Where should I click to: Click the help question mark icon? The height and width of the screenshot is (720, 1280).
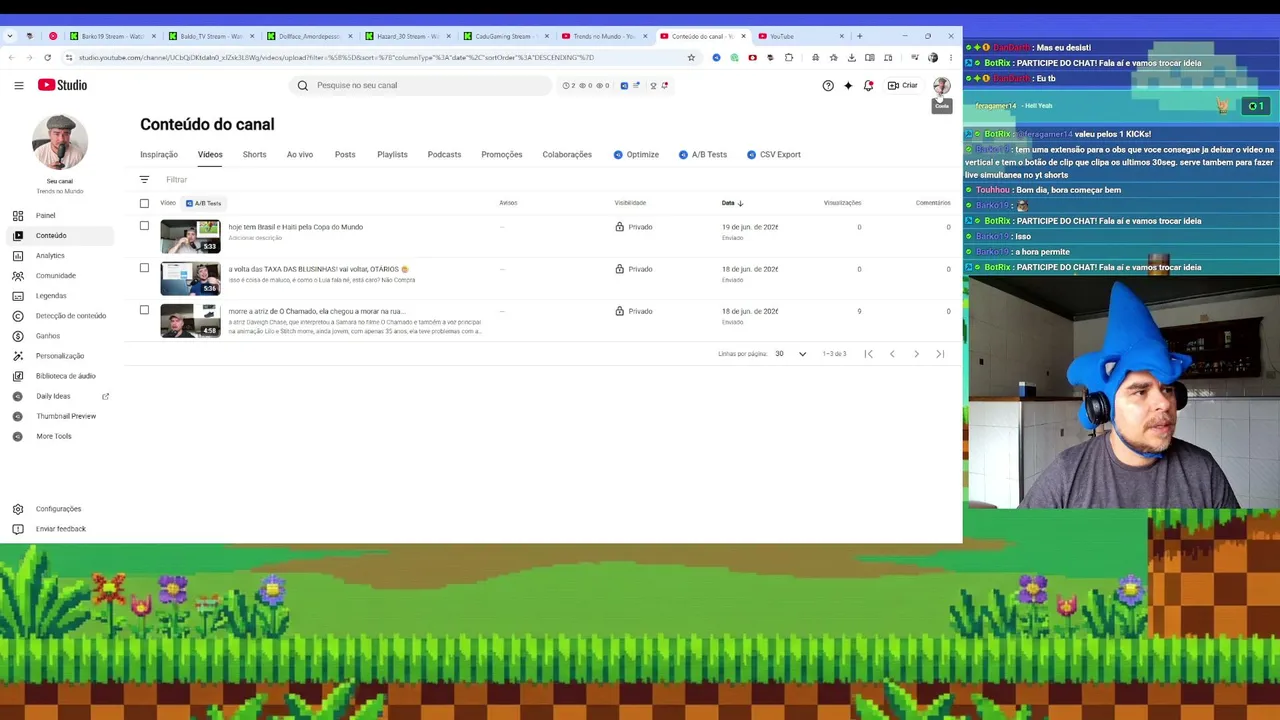[828, 86]
